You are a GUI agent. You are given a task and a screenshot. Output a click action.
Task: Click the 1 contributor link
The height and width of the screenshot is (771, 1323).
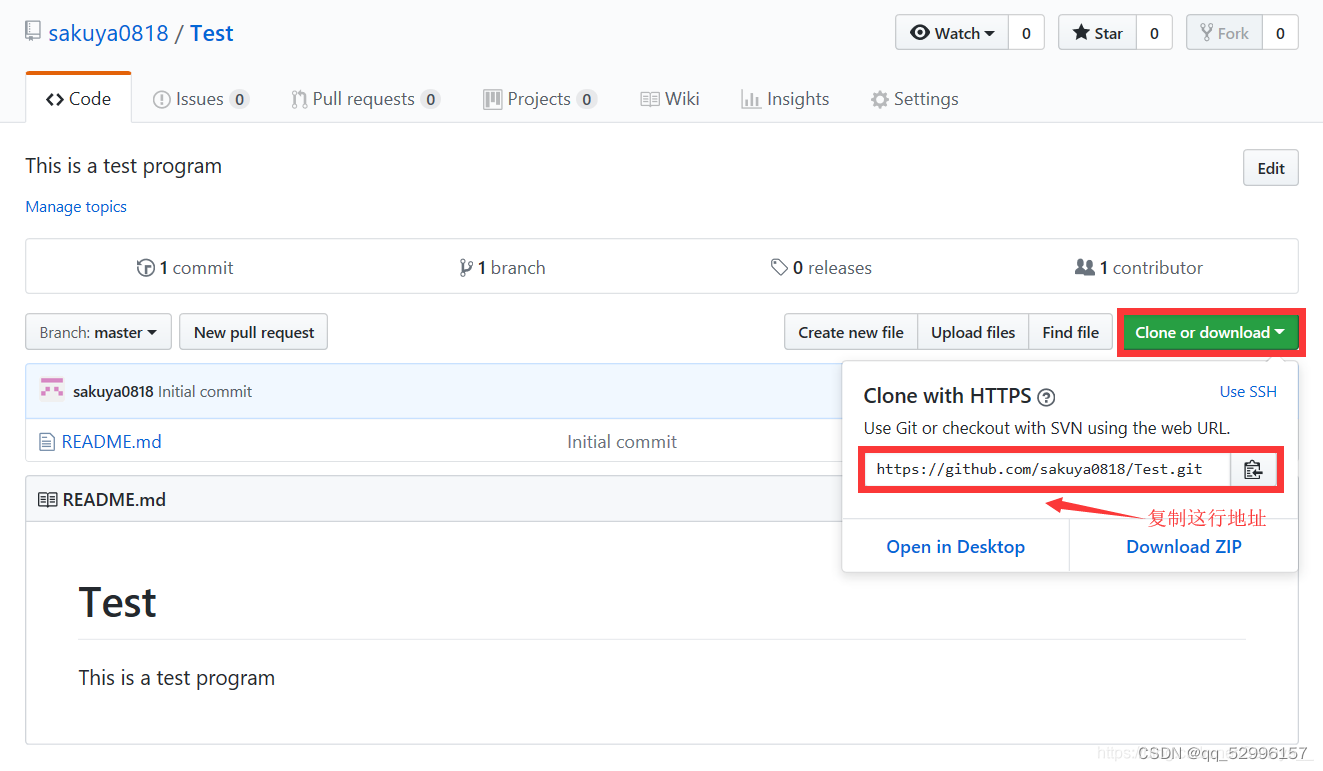pos(1139,268)
